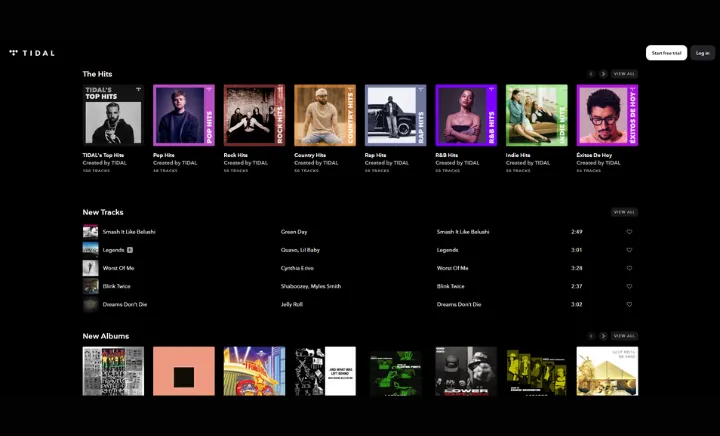This screenshot has height=436, width=720.
Task: Open the Country Hits playlist cover
Action: pos(325,115)
